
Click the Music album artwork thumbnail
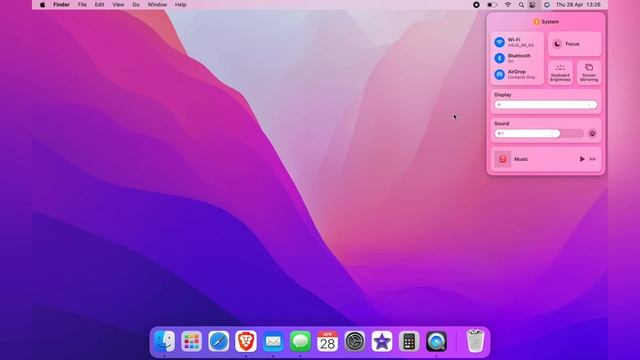[502, 159]
